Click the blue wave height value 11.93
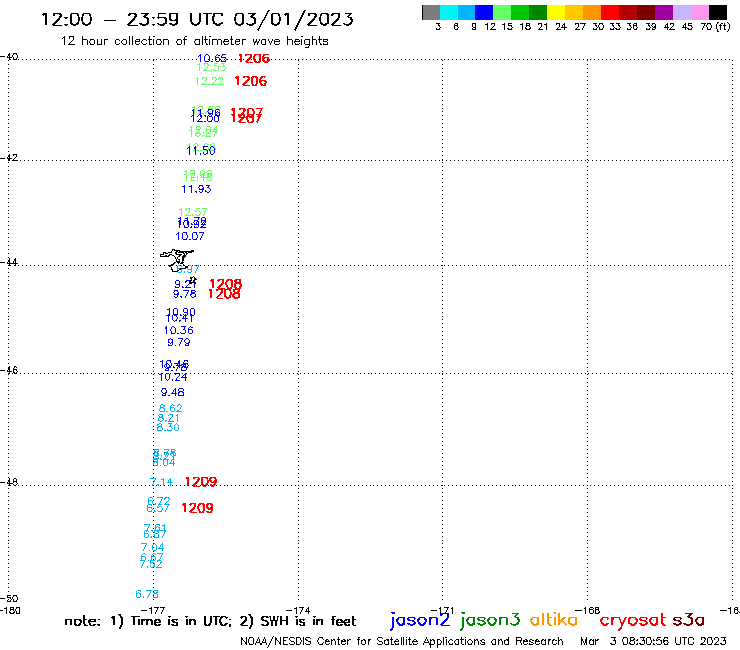 point(196,189)
